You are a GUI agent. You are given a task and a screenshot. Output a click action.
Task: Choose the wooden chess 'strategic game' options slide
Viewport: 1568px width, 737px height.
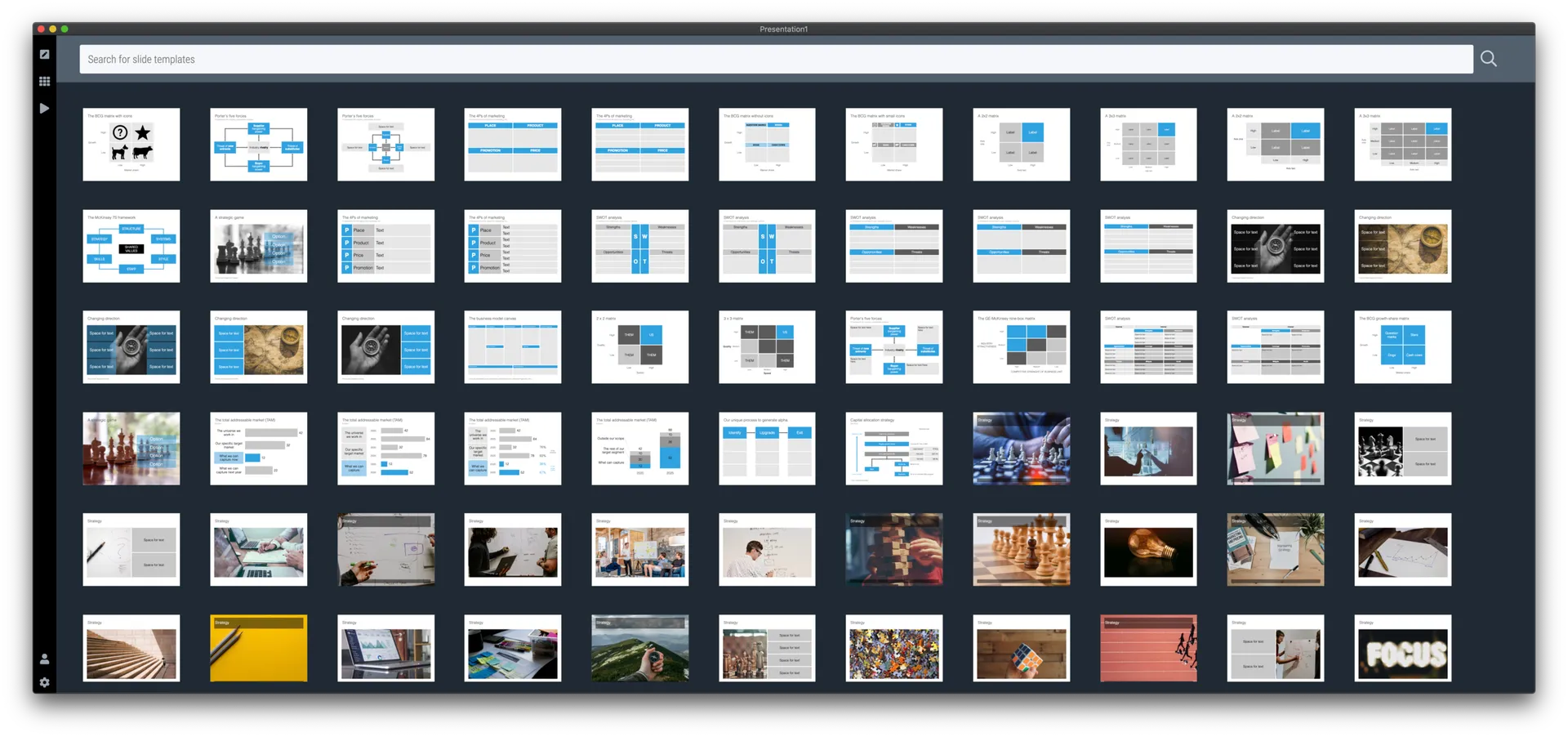tap(131, 449)
